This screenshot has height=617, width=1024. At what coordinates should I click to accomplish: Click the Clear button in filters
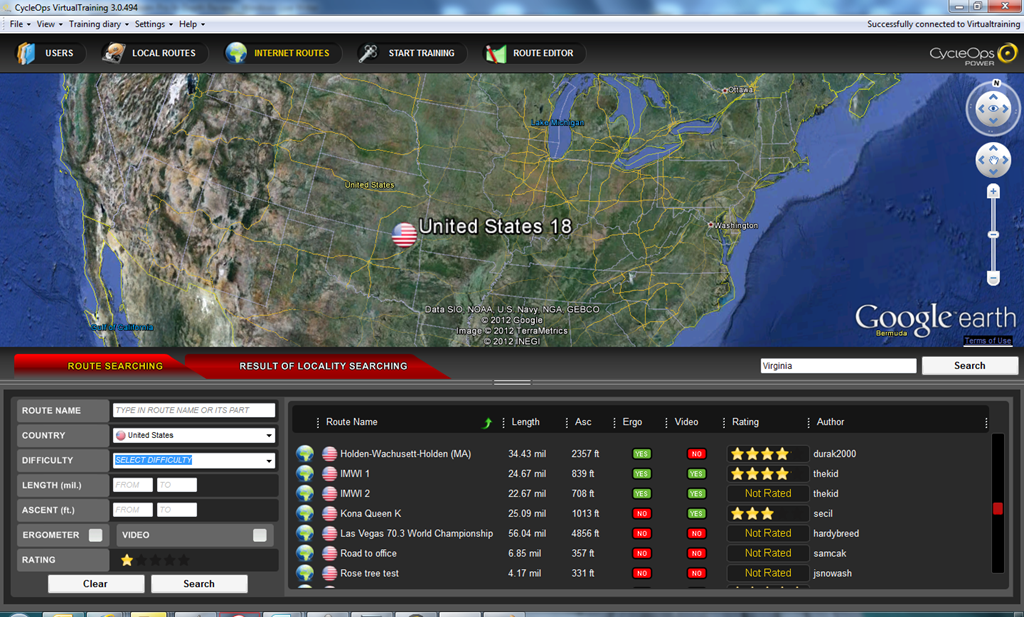pos(95,584)
